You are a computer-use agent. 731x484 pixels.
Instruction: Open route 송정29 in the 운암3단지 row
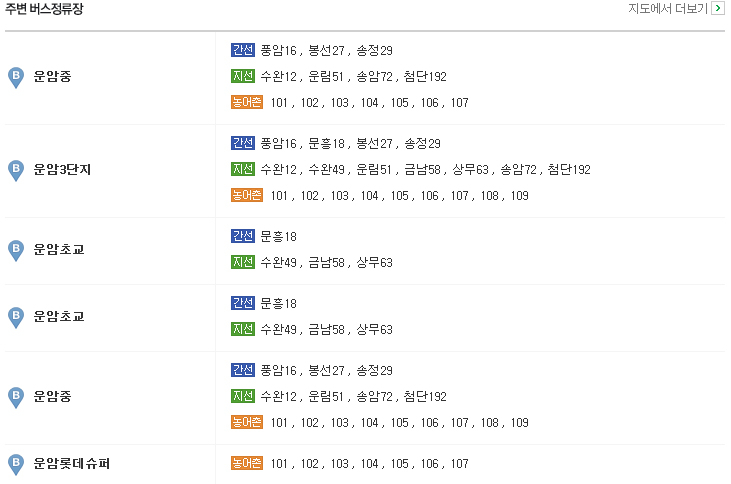coord(422,144)
